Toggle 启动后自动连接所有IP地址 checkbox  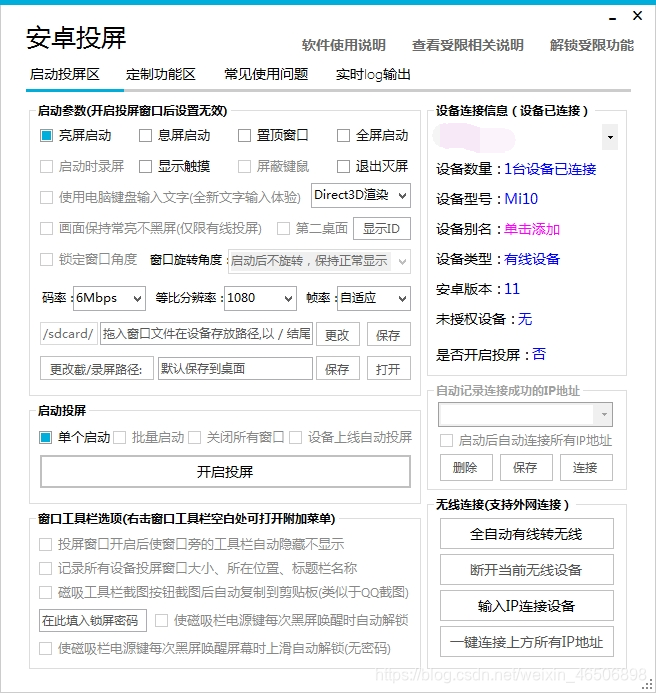point(446,441)
